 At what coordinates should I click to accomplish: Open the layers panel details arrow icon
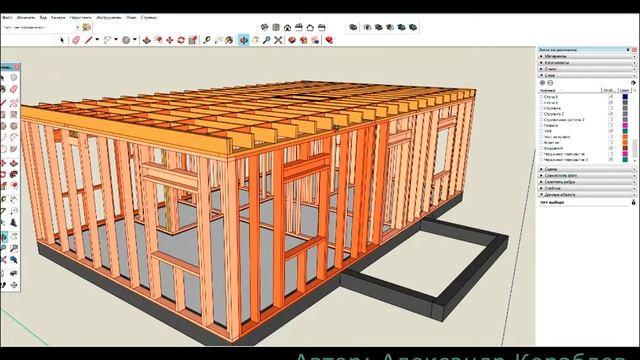[x=633, y=83]
